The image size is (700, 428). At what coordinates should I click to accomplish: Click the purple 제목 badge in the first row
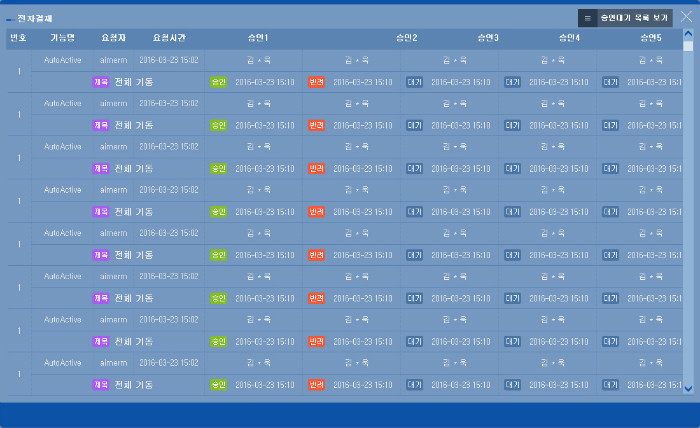coord(100,82)
